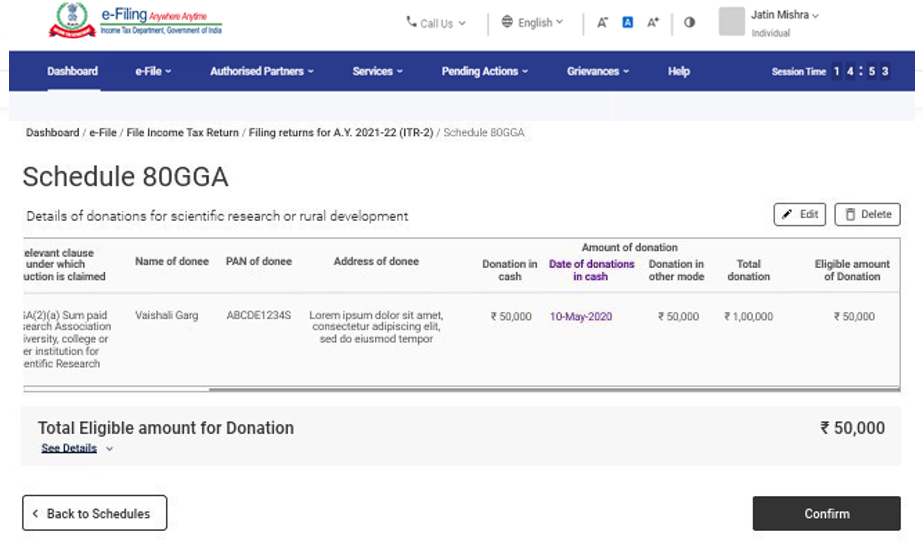Screen dimensions: 923x546
Task: Click the Edit button with pencil icon
Action: point(799,214)
